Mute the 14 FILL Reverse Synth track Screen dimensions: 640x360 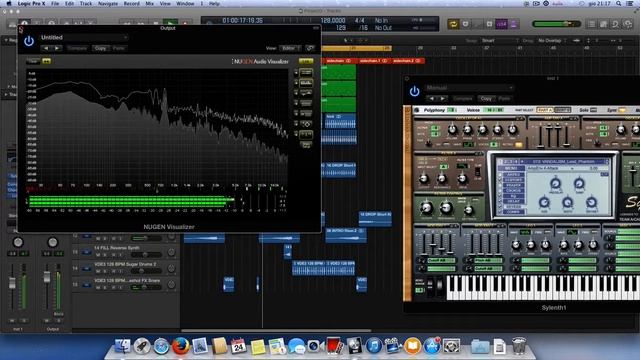tap(98, 255)
